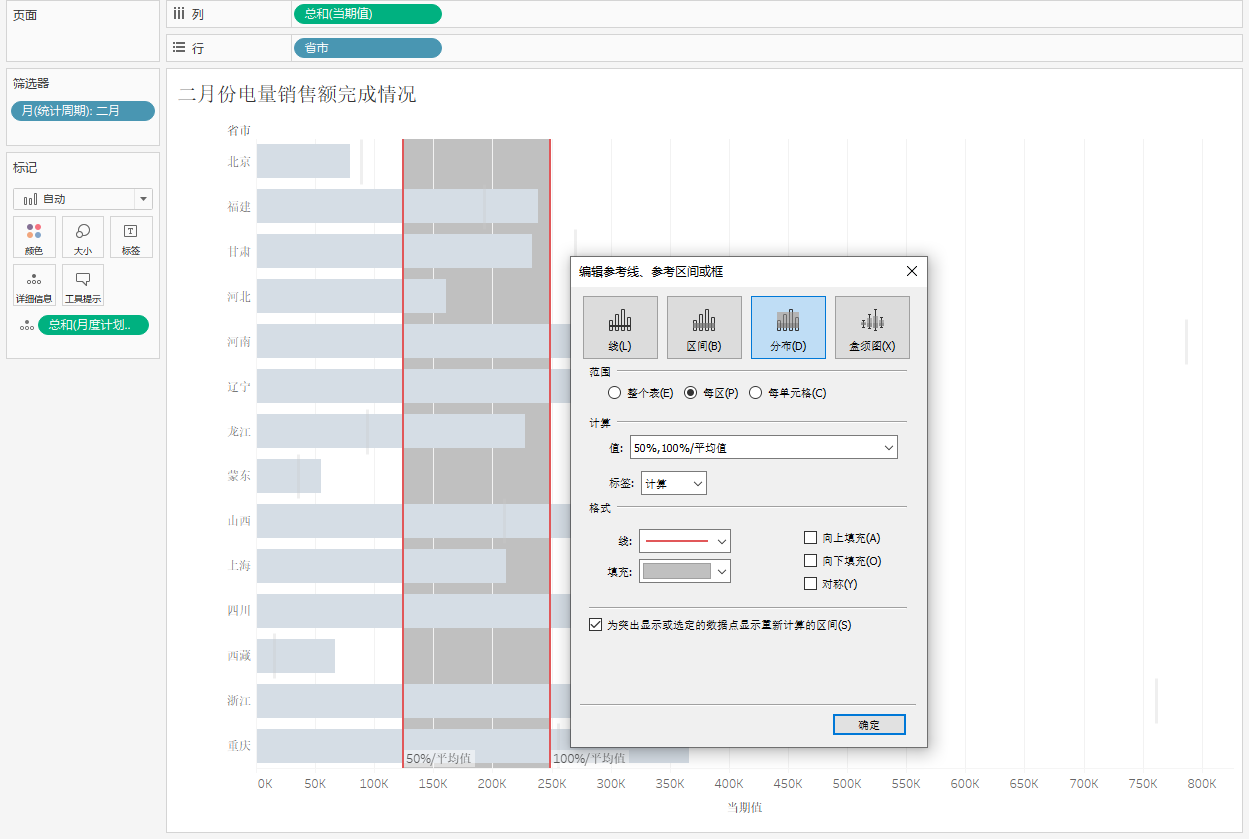Select the 盒须图(X) box plot type
The height and width of the screenshot is (839, 1249).
(x=872, y=327)
